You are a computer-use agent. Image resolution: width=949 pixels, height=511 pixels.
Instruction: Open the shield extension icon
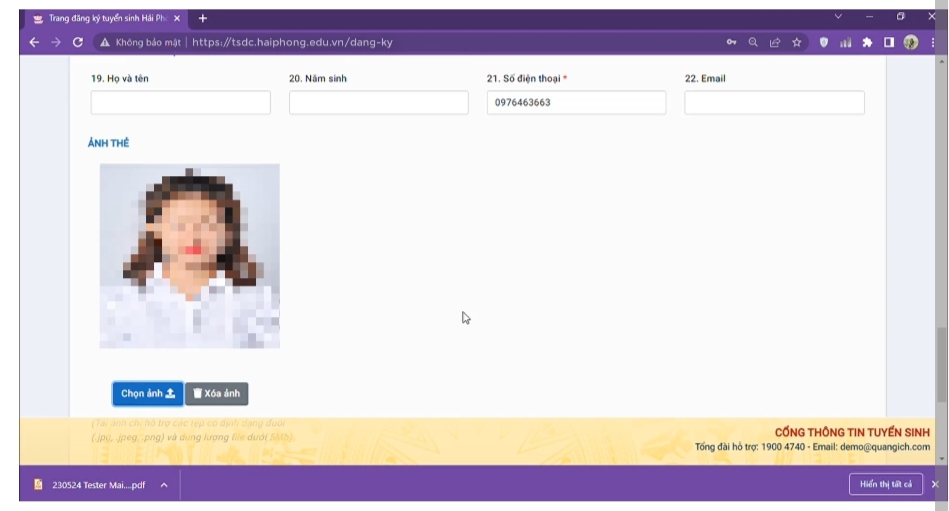(x=823, y=43)
